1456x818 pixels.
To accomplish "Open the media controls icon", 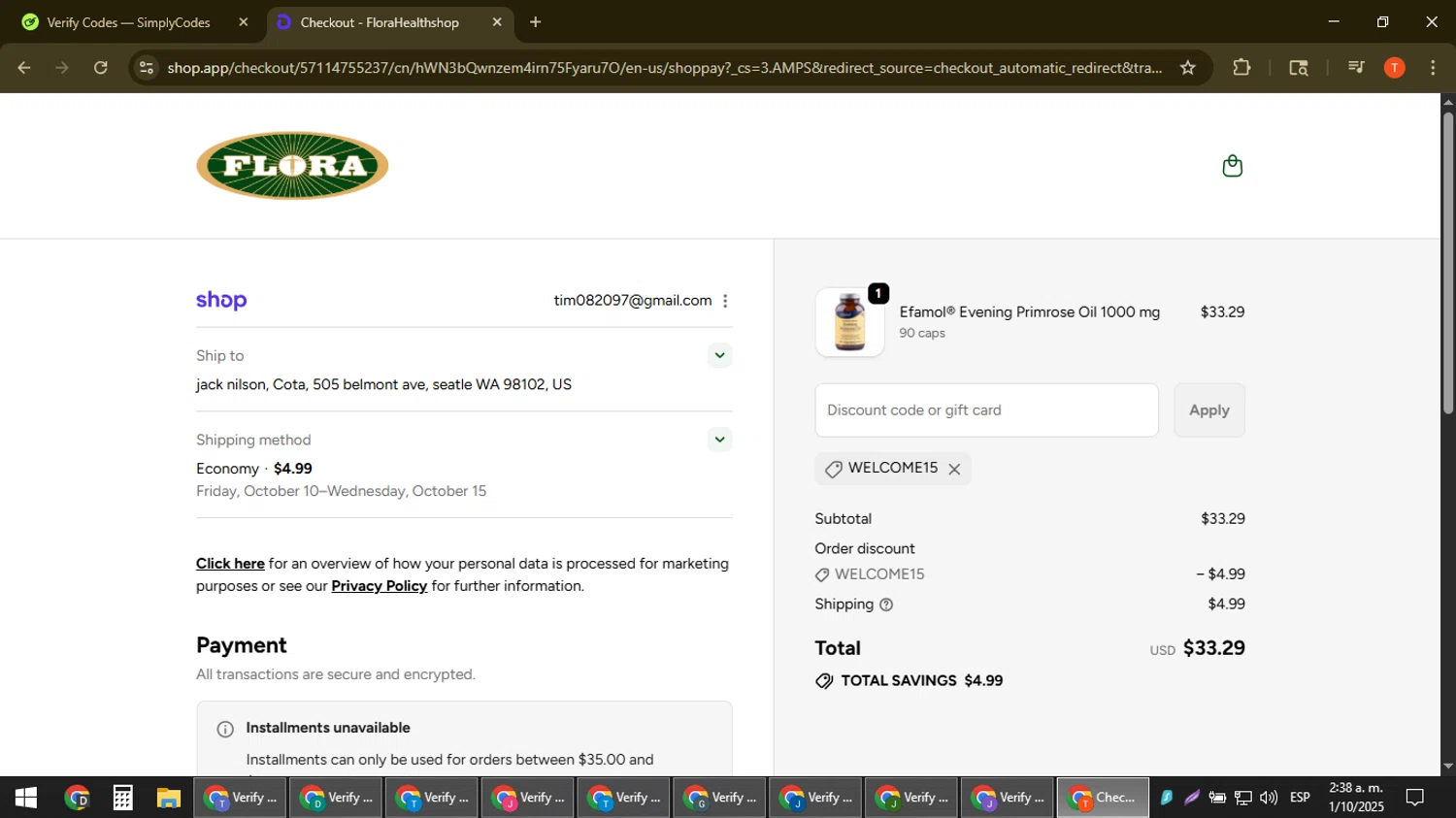I will (x=1356, y=68).
